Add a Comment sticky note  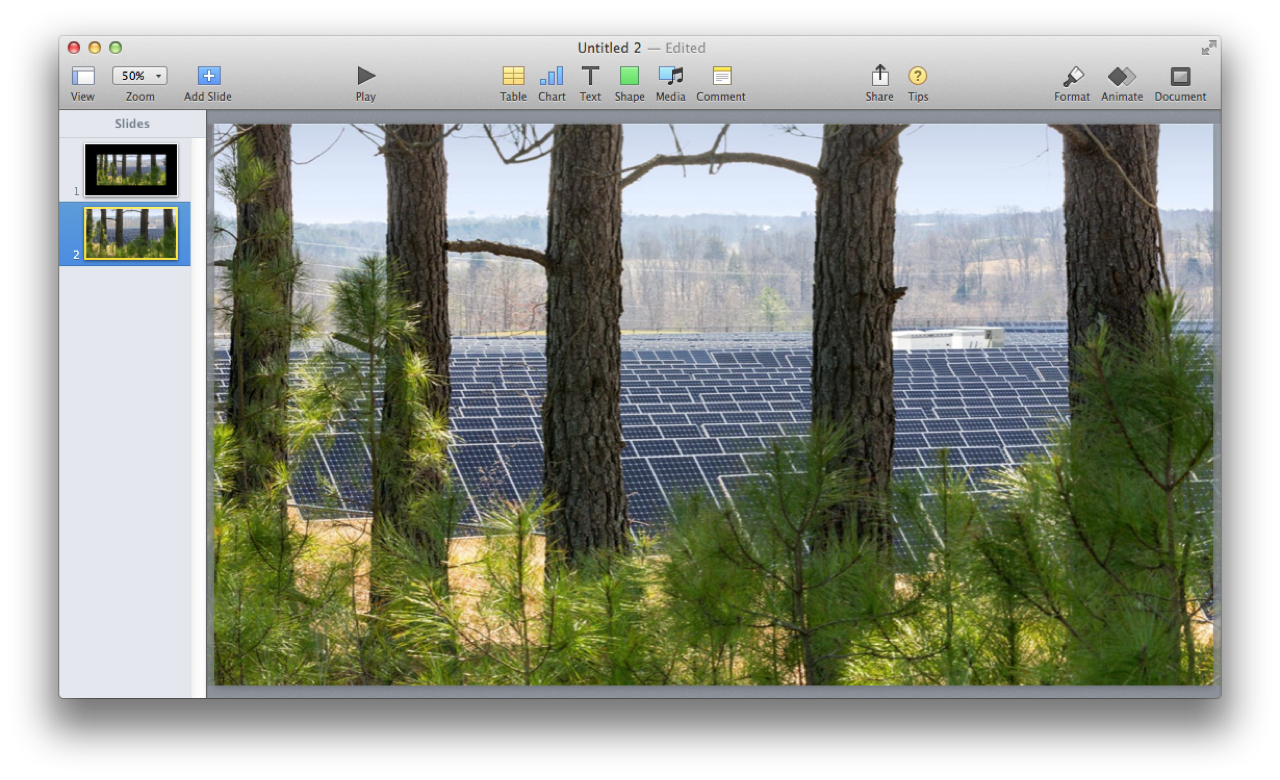721,76
